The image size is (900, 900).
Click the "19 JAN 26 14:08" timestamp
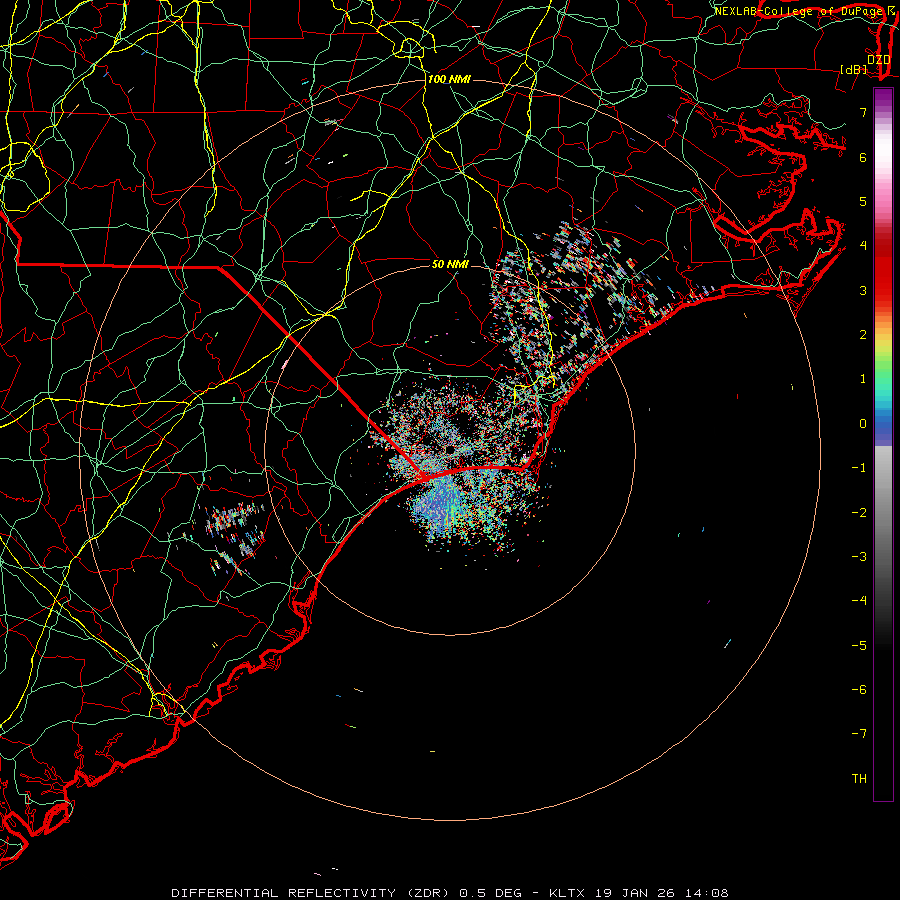pyautogui.click(x=662, y=893)
